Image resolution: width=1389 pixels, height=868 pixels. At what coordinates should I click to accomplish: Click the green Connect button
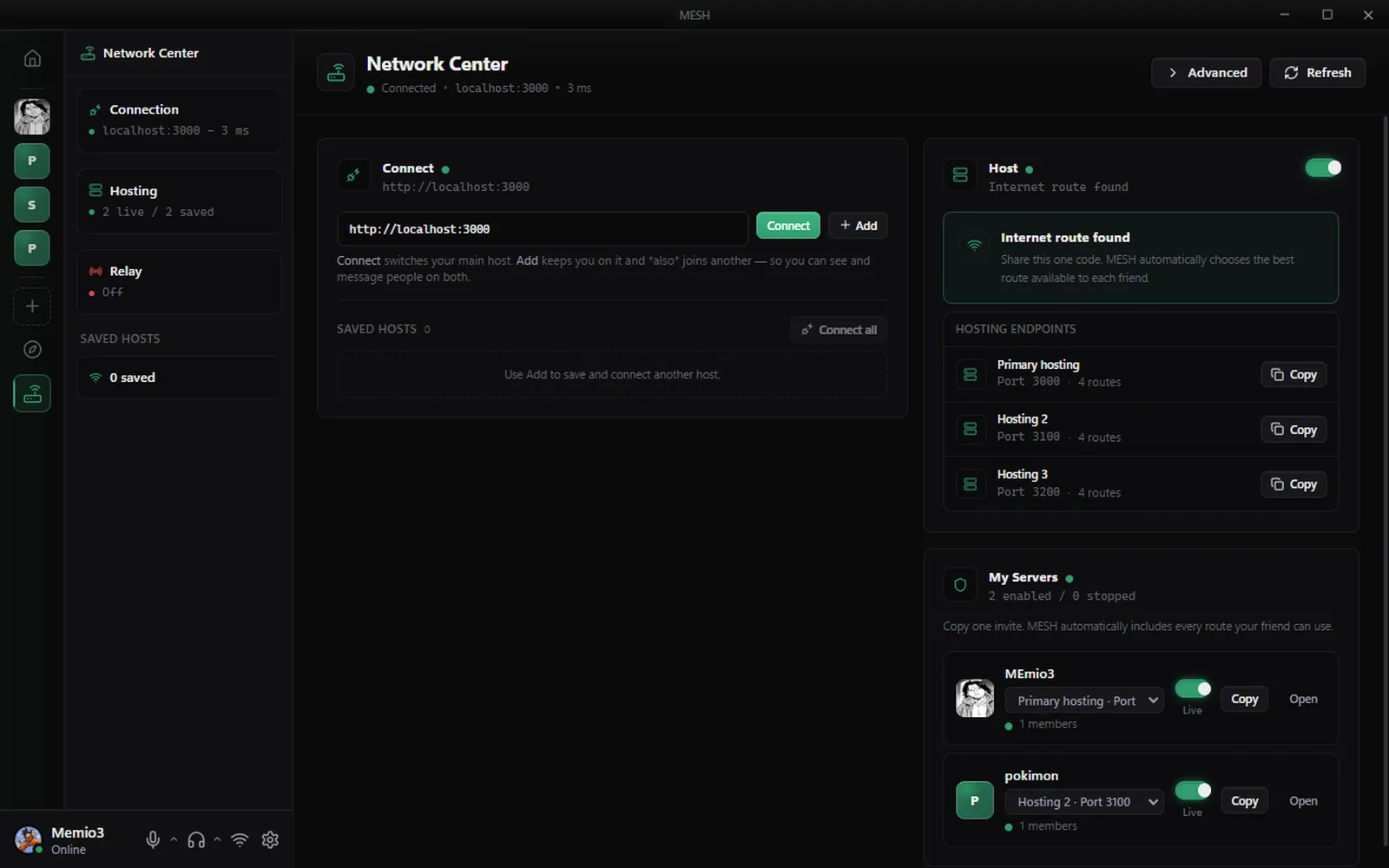(x=788, y=226)
